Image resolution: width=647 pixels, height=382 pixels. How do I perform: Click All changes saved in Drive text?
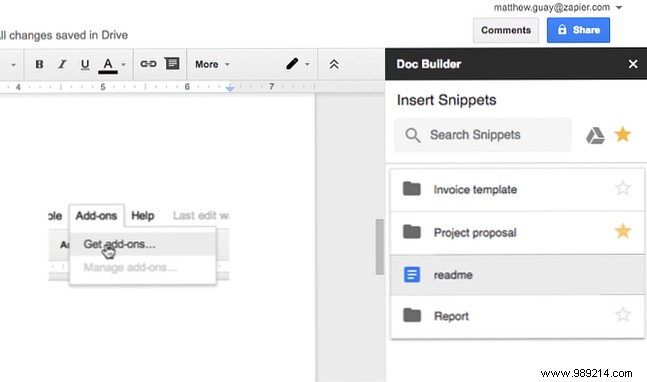click(x=63, y=35)
